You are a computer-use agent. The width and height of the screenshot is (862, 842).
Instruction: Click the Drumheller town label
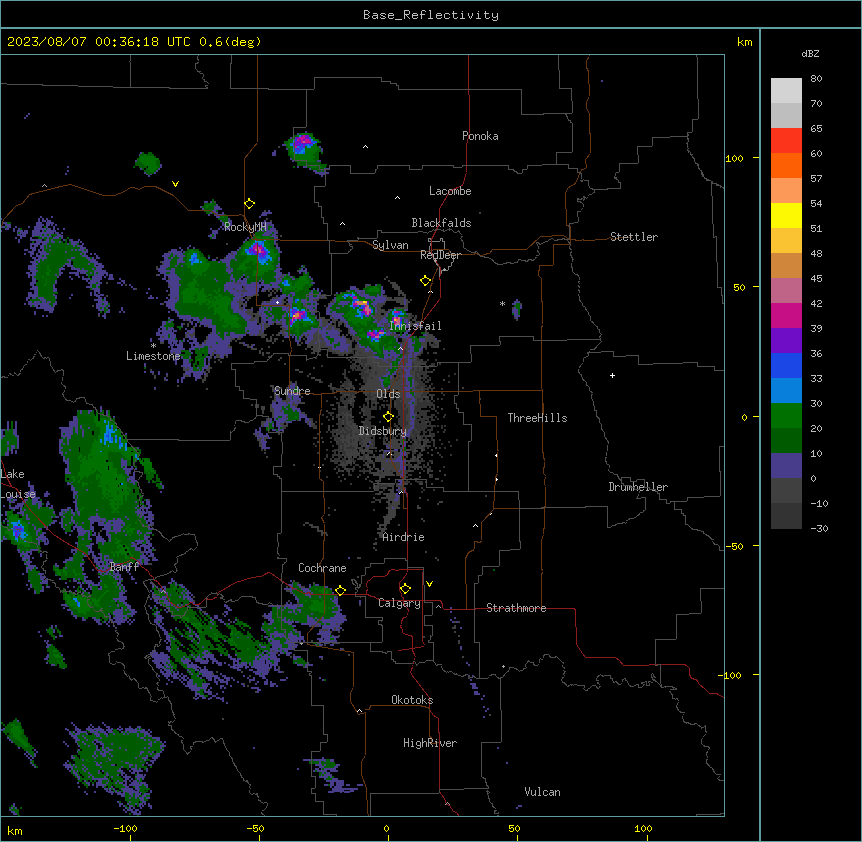tap(638, 487)
